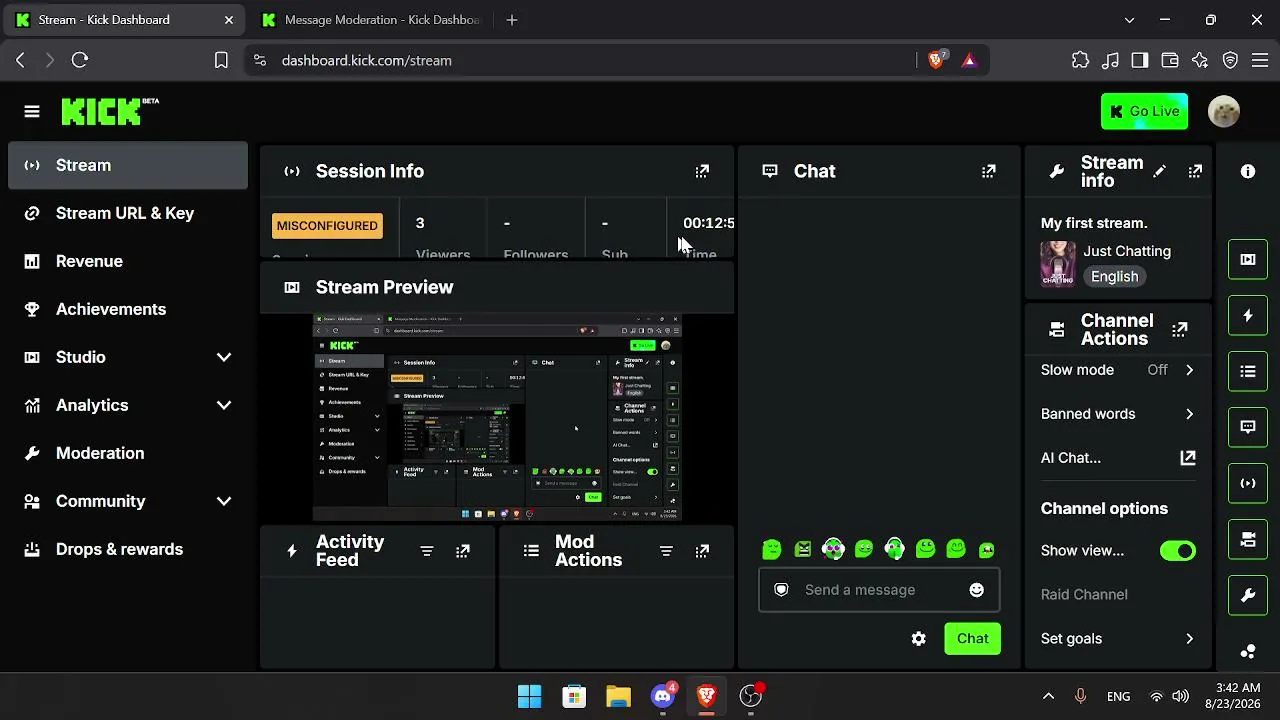This screenshot has height=720, width=1280.
Task: Open the emoji picker in the message box
Action: click(977, 590)
